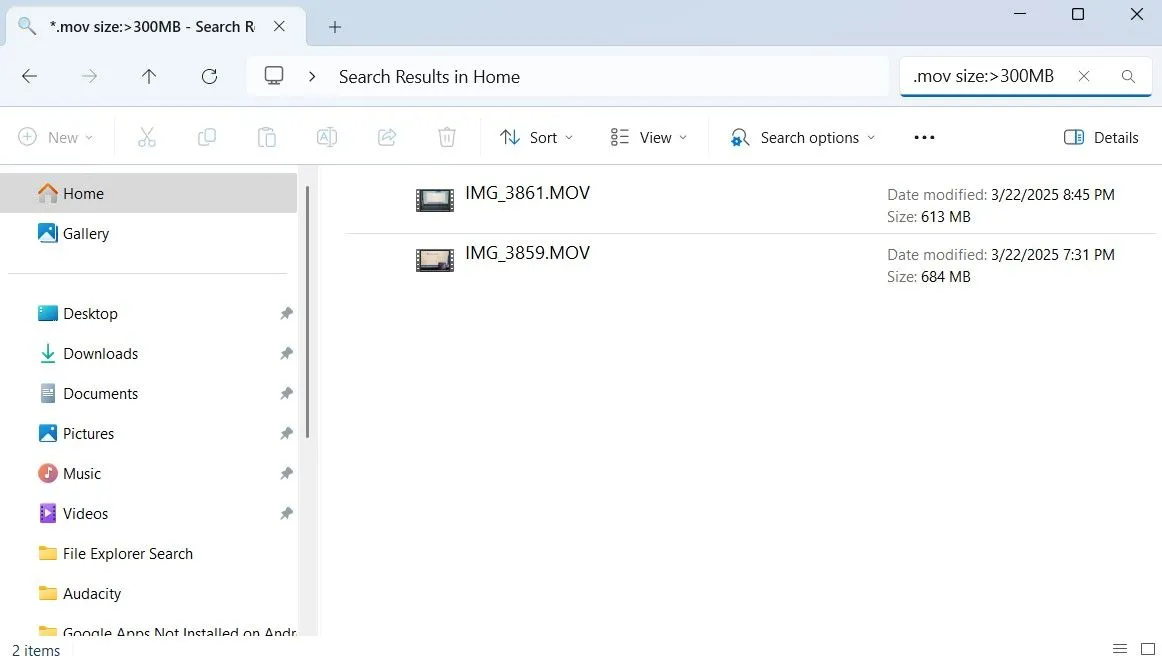Select the IMG_3861.MOV file
Viewport: 1162px width, 656px height.
pos(528,193)
